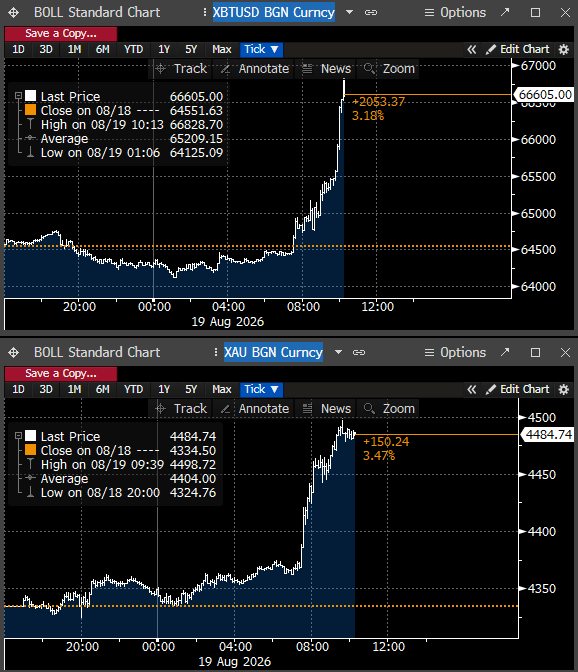Select 1M range in XAU chart
Screen dimensions: 578x672
74,389
